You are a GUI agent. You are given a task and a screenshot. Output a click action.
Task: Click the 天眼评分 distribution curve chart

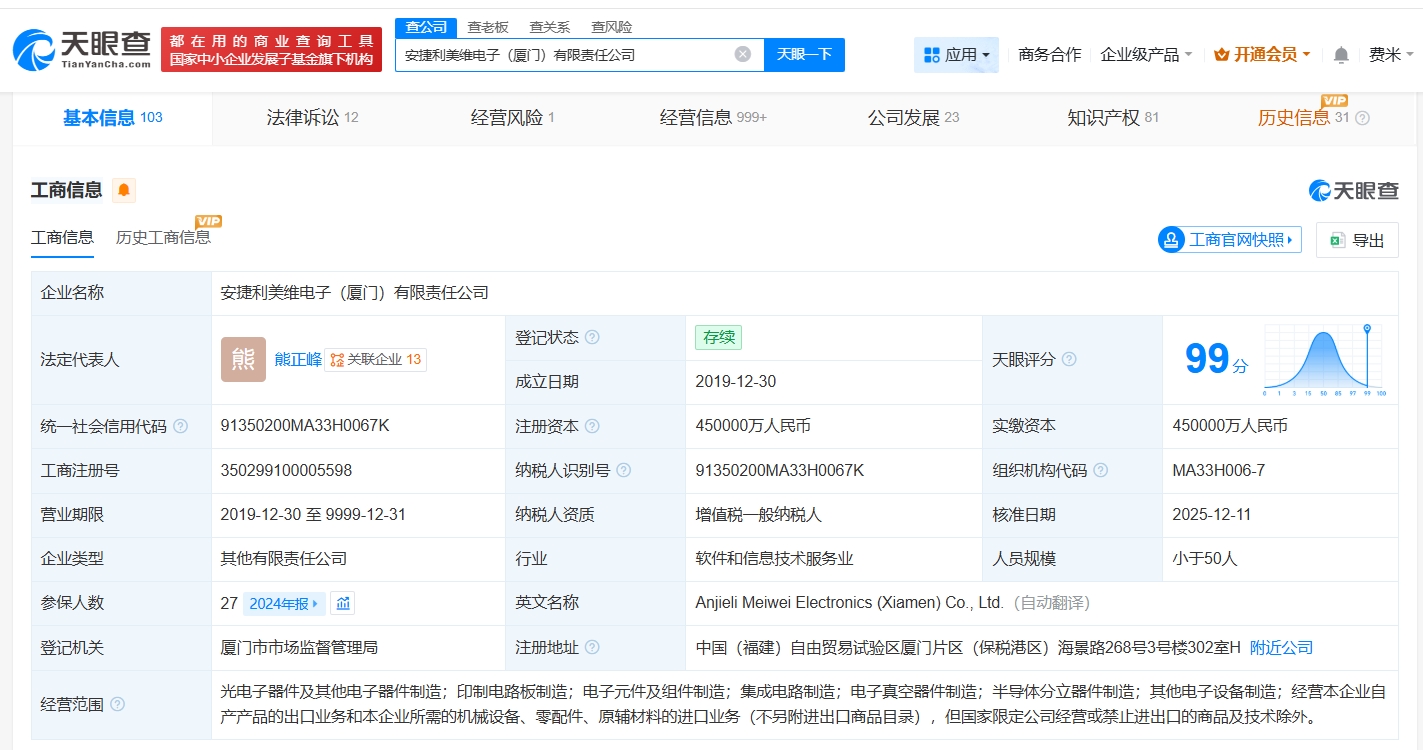pyautogui.click(x=1323, y=359)
